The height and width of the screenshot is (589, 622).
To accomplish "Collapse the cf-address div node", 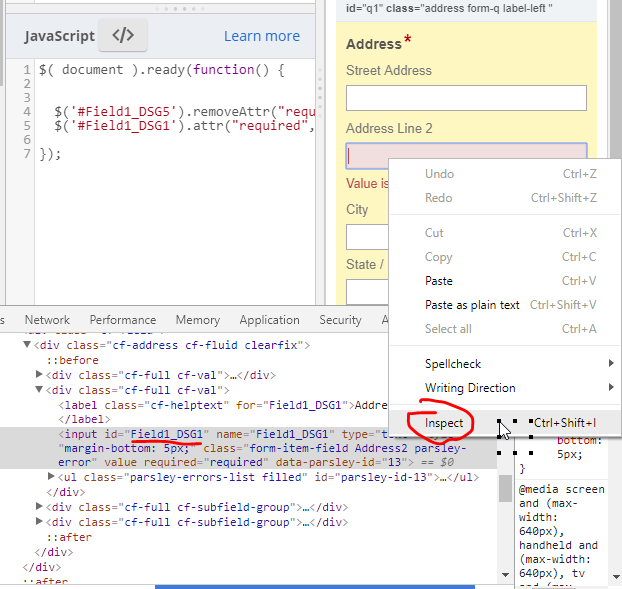I will tap(27, 345).
